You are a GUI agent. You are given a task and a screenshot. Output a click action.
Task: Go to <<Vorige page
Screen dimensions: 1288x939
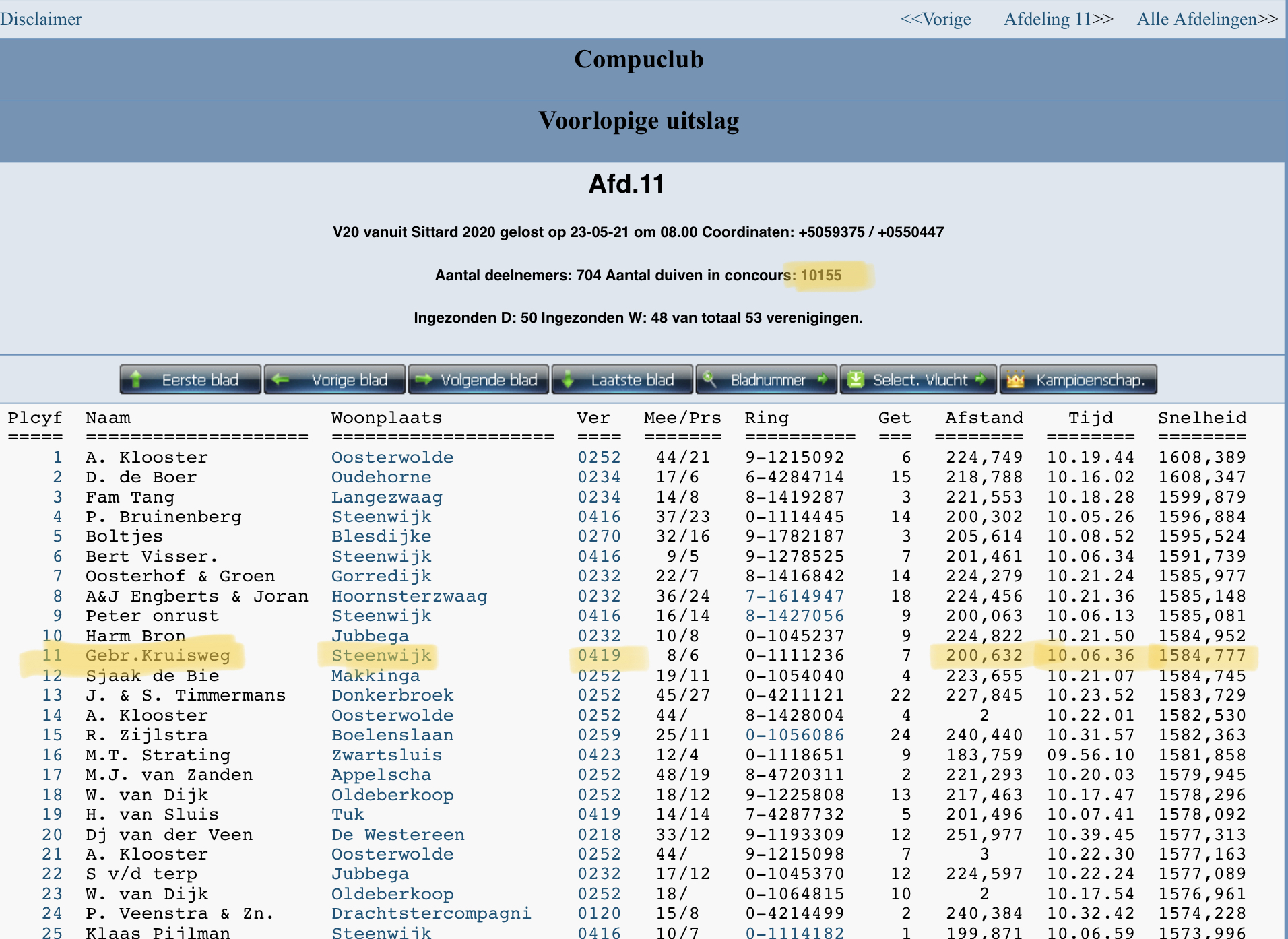936,19
